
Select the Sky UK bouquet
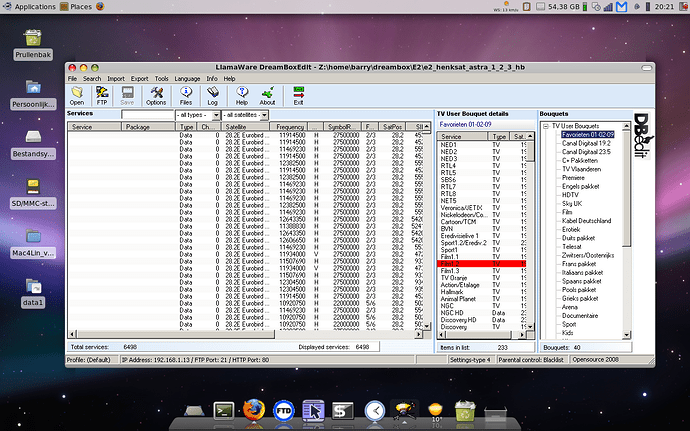(x=572, y=204)
